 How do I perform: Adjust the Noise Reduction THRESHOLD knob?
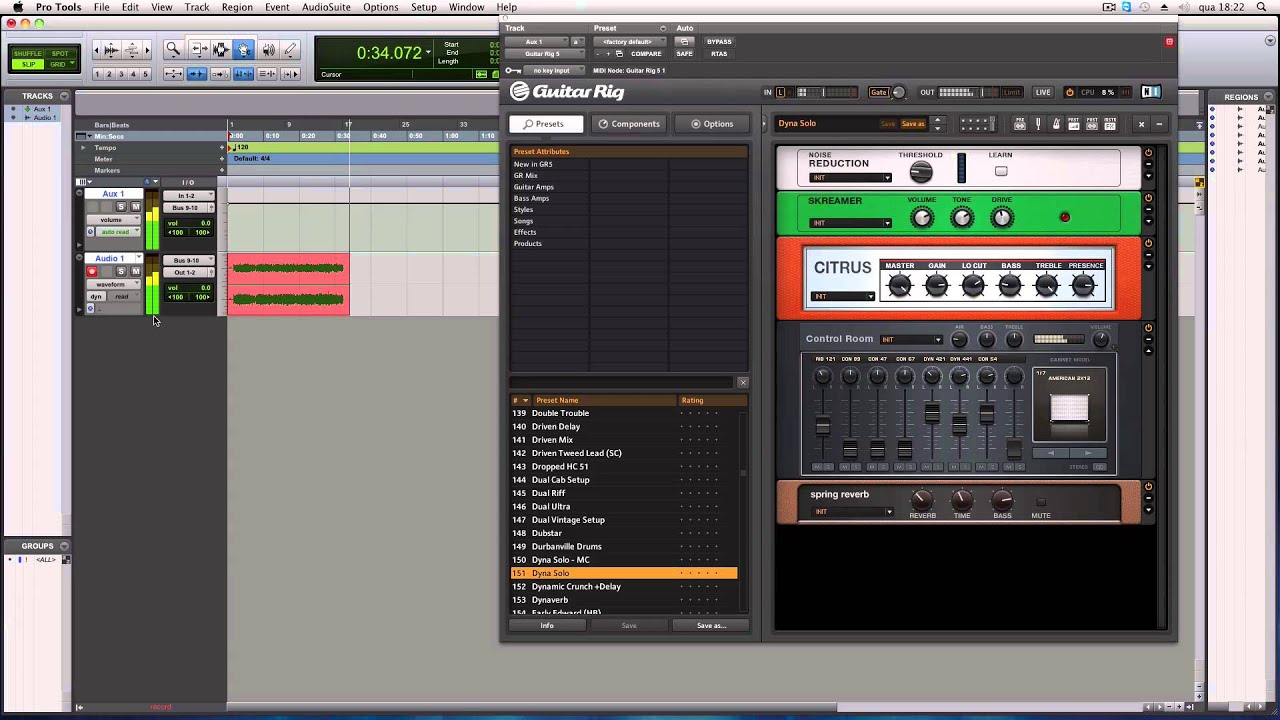[x=921, y=172]
